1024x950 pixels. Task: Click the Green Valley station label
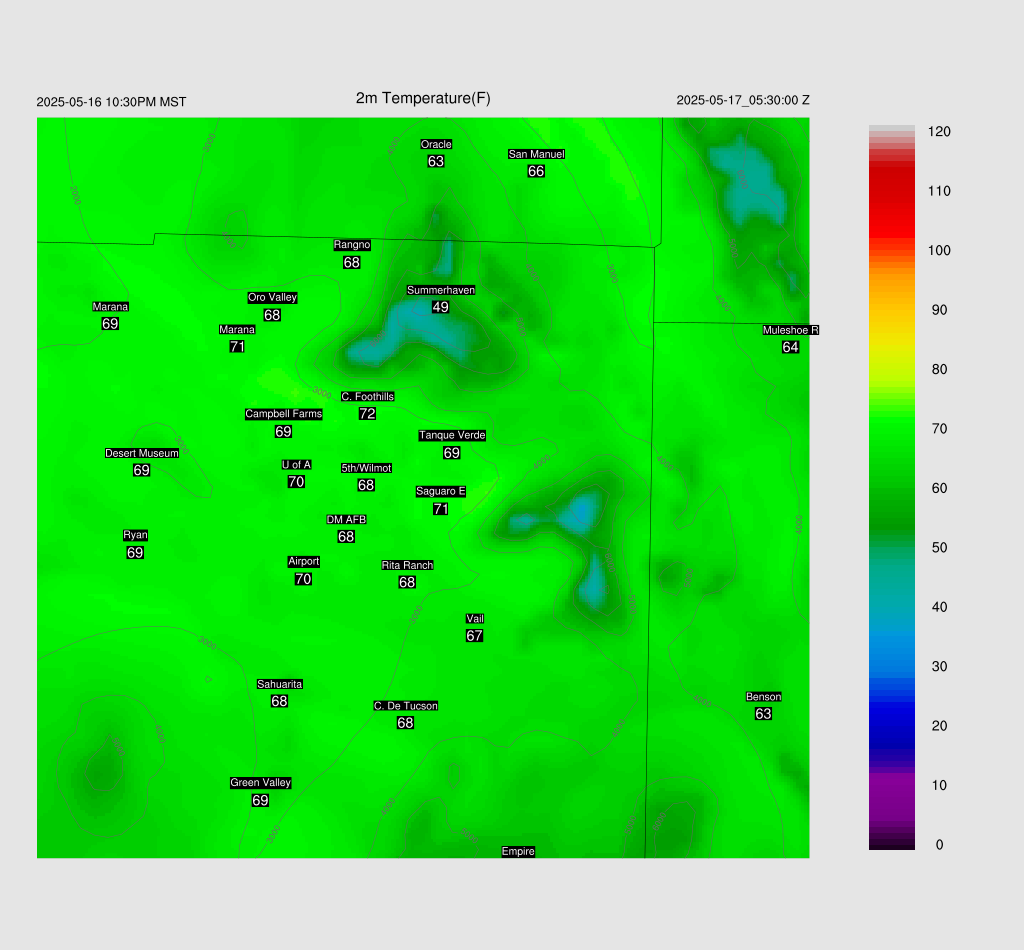261,783
